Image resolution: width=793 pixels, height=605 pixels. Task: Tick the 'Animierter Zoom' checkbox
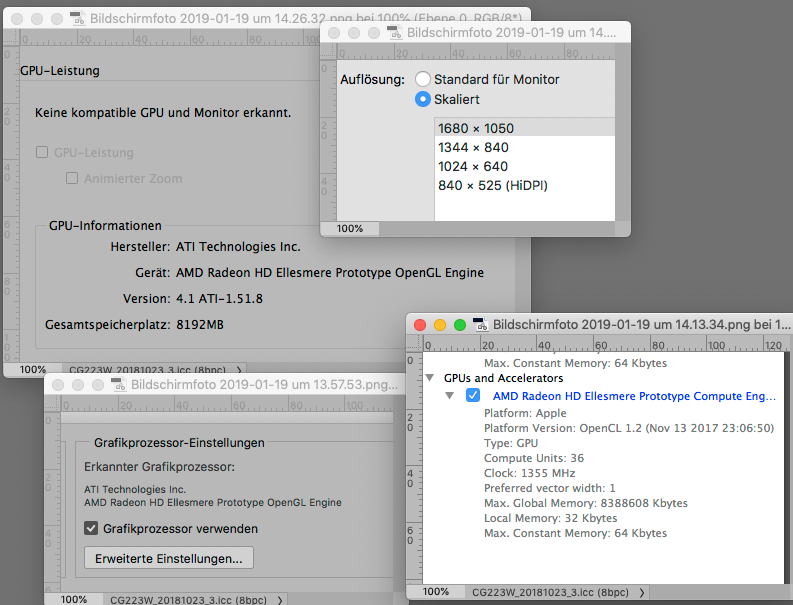click(x=72, y=178)
